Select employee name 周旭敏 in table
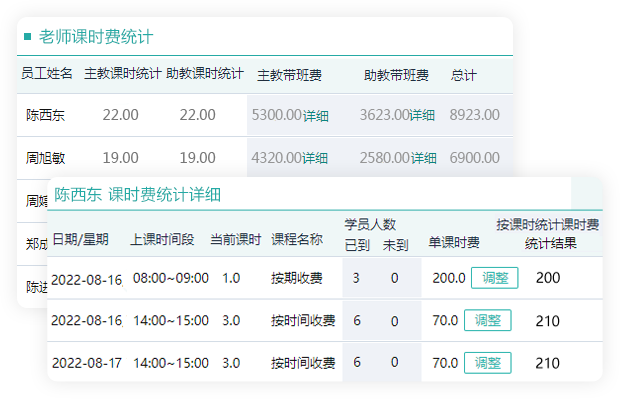 (x=45, y=158)
